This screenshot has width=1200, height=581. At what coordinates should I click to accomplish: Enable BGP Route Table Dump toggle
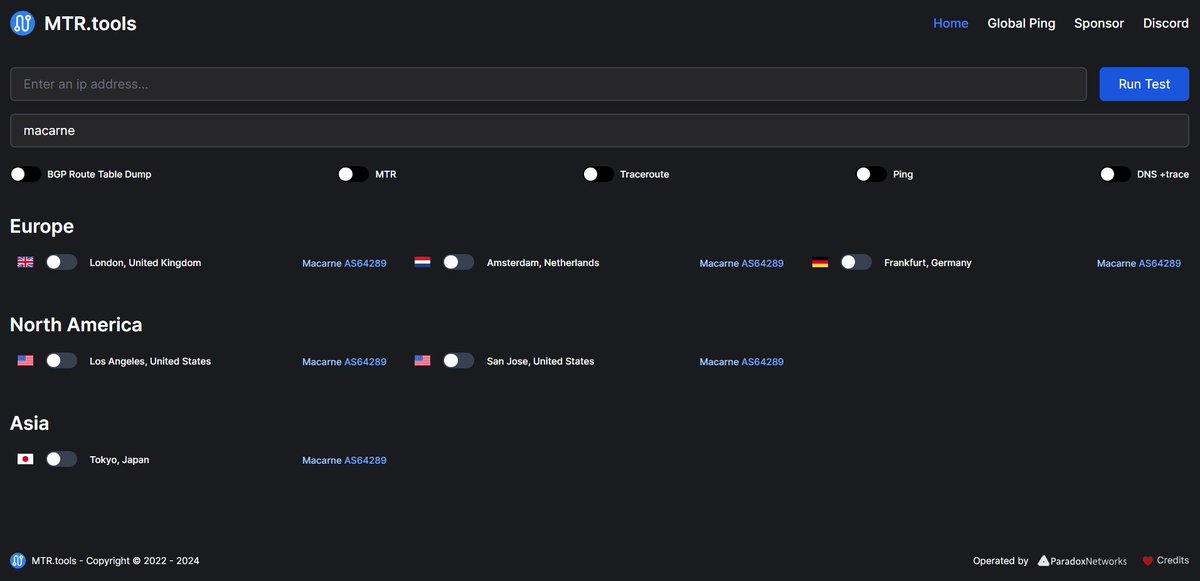26,174
